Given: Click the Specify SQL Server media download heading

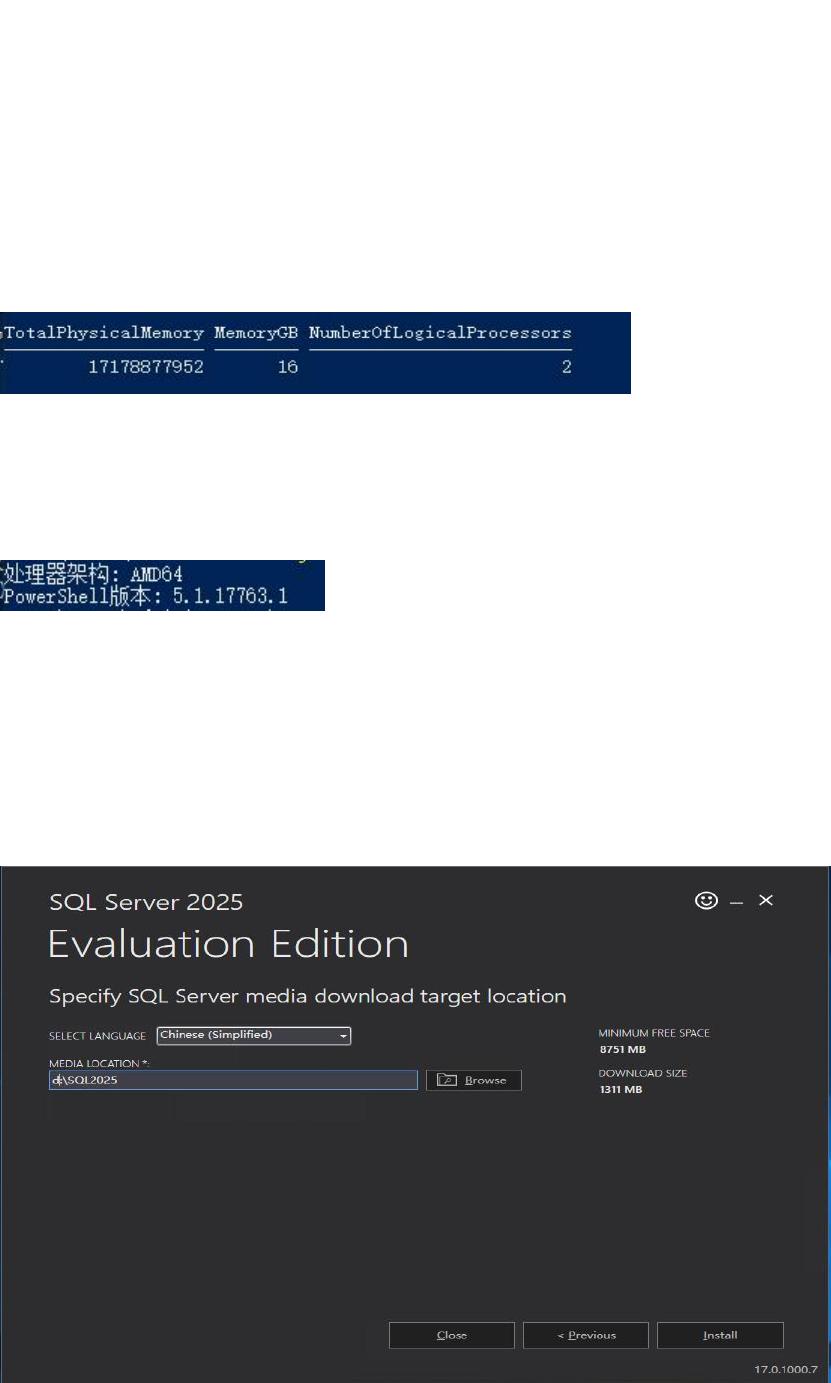Looking at the screenshot, I should (x=308, y=996).
